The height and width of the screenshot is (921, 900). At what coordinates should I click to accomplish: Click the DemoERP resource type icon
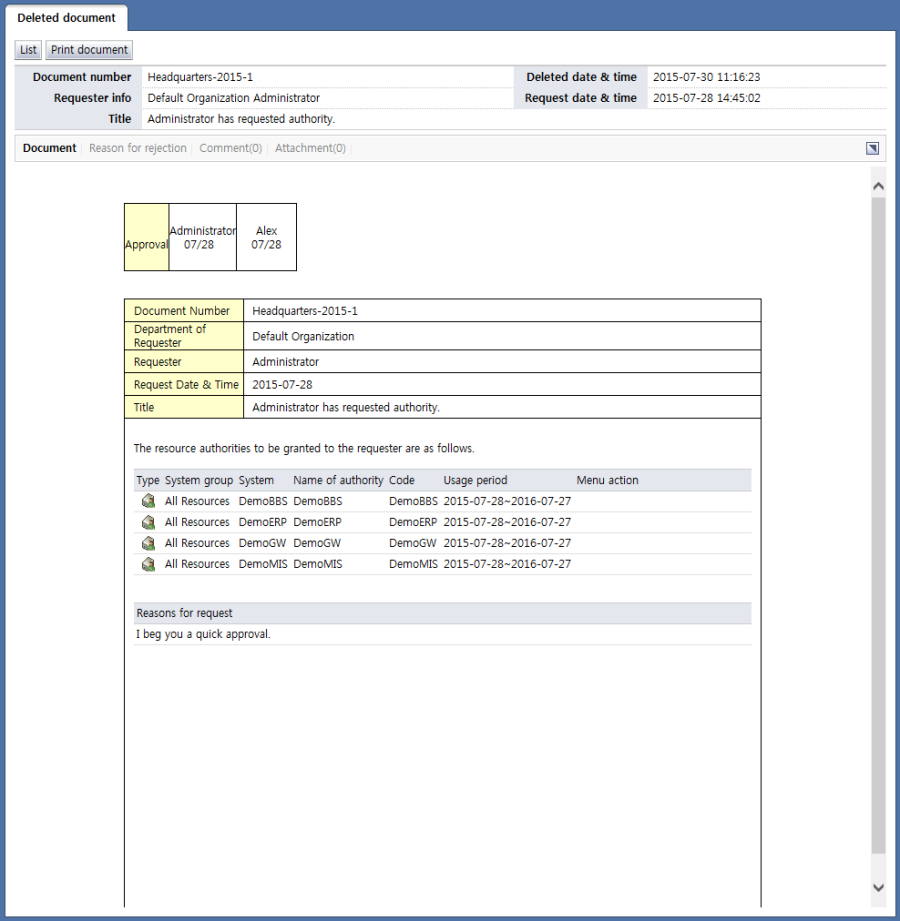[148, 522]
